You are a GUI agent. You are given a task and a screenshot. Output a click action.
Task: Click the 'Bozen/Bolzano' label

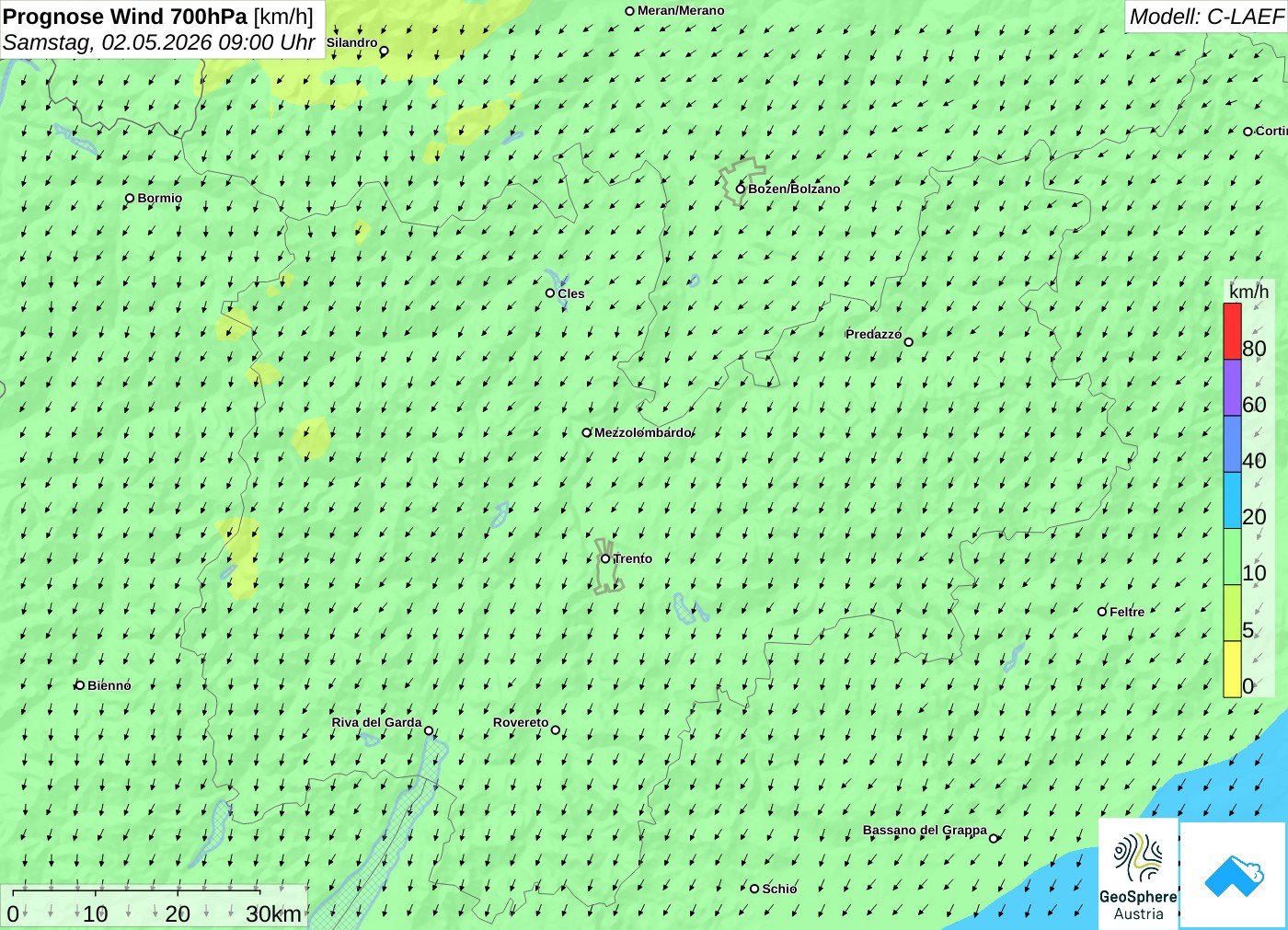[794, 189]
